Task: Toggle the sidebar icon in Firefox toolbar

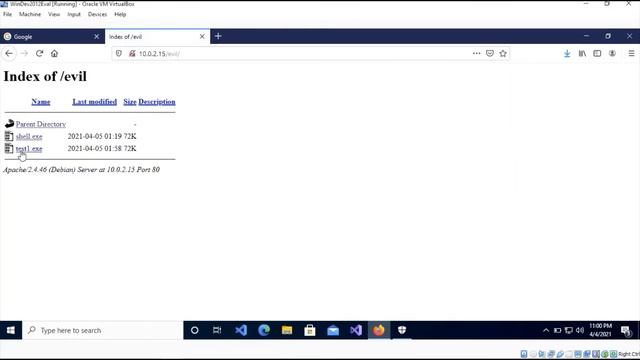Action: pyautogui.click(x=597, y=53)
